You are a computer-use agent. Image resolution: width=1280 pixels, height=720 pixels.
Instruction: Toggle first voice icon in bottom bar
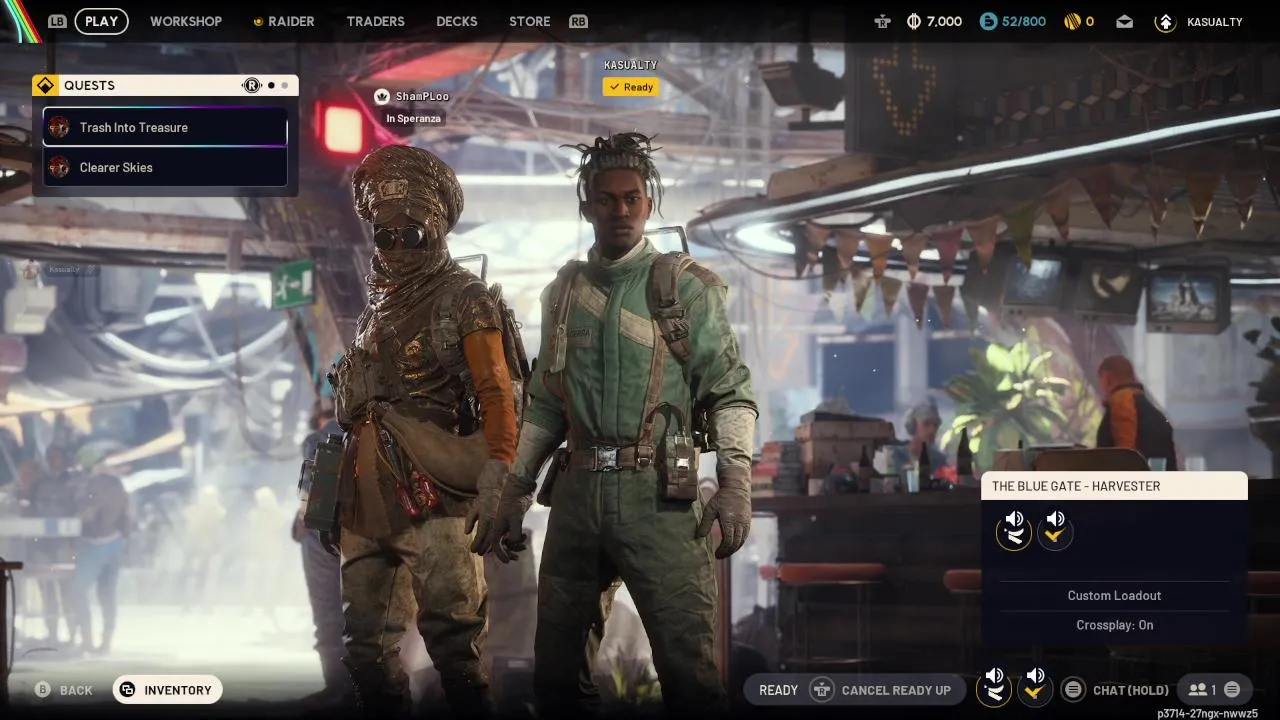click(x=994, y=687)
